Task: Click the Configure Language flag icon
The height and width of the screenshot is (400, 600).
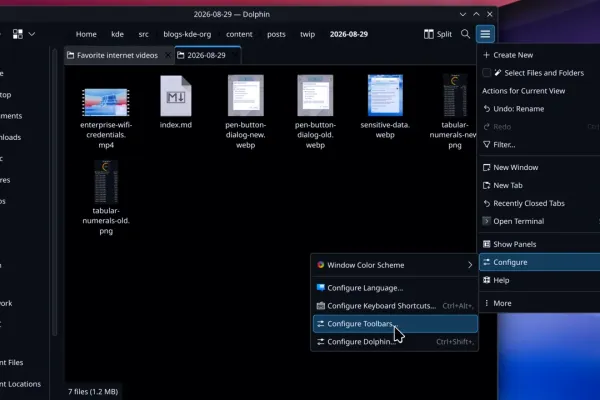Action: (321, 287)
